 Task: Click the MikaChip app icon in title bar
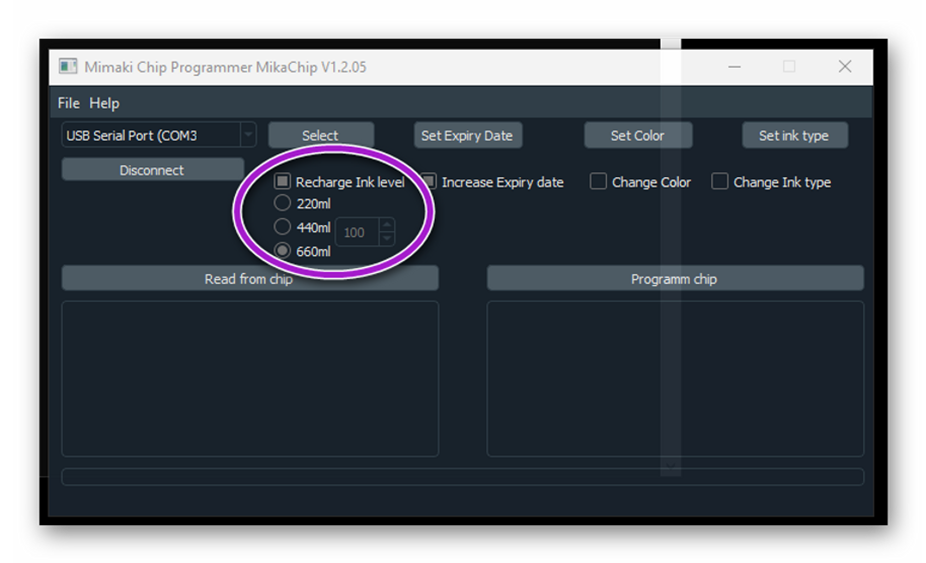pos(68,66)
